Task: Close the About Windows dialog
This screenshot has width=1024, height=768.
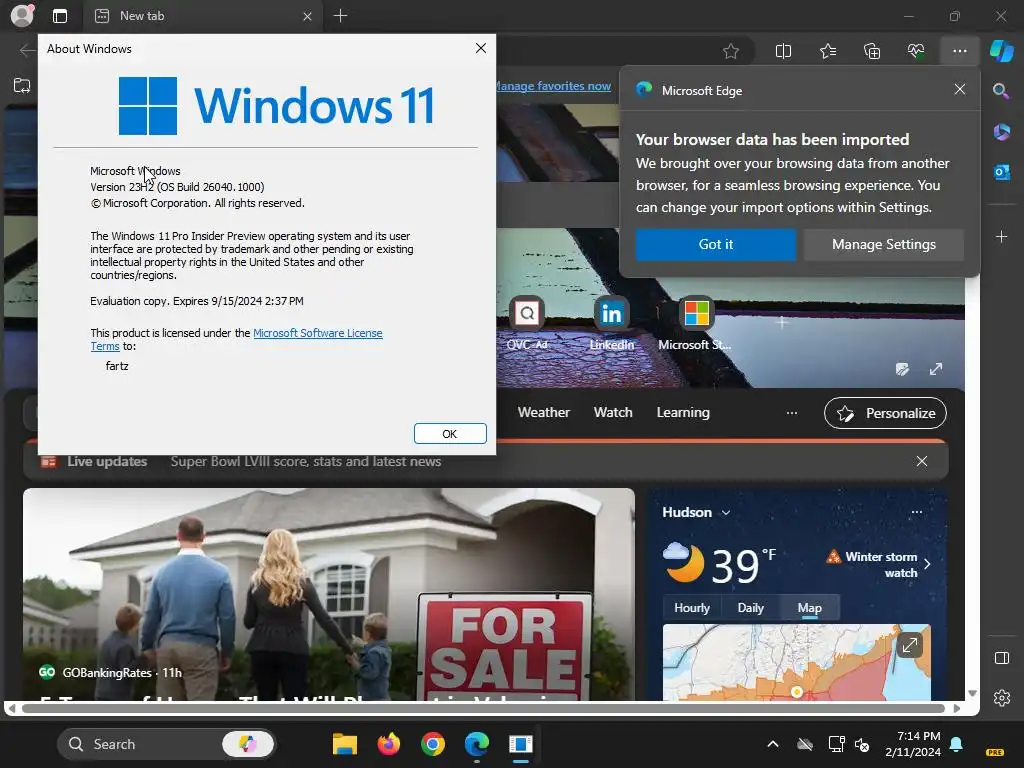Action: point(481,48)
